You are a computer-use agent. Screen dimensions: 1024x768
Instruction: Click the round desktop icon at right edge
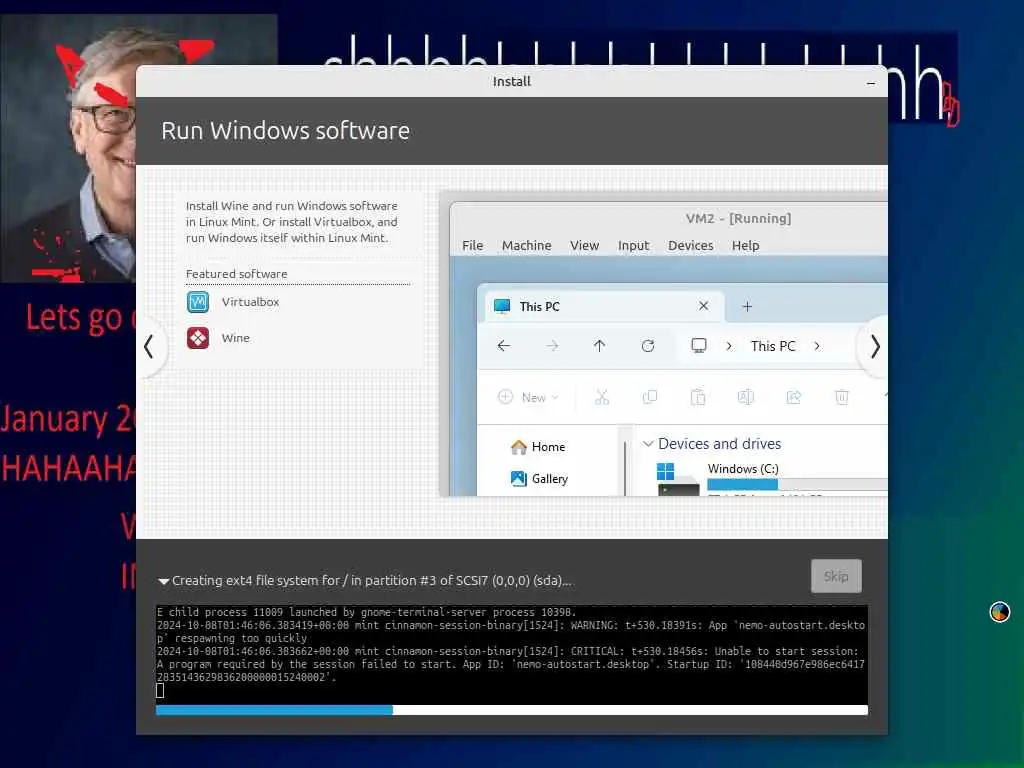(999, 612)
